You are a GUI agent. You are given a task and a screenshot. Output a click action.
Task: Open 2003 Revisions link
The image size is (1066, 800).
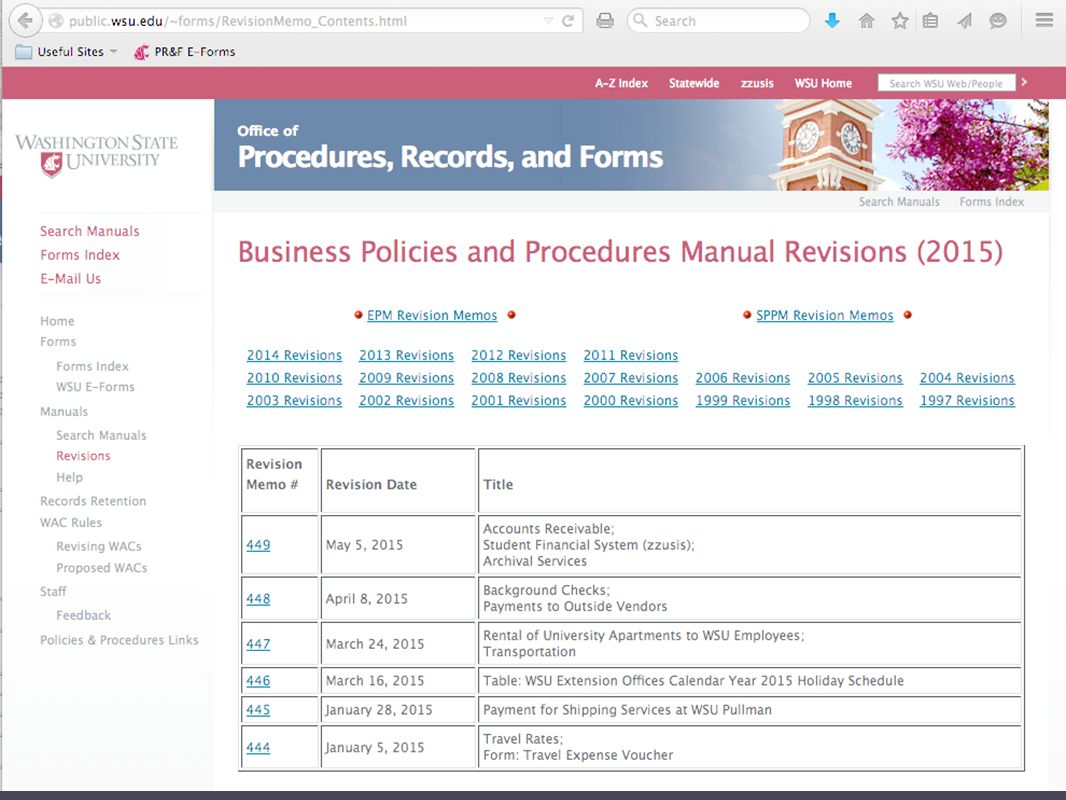[294, 400]
